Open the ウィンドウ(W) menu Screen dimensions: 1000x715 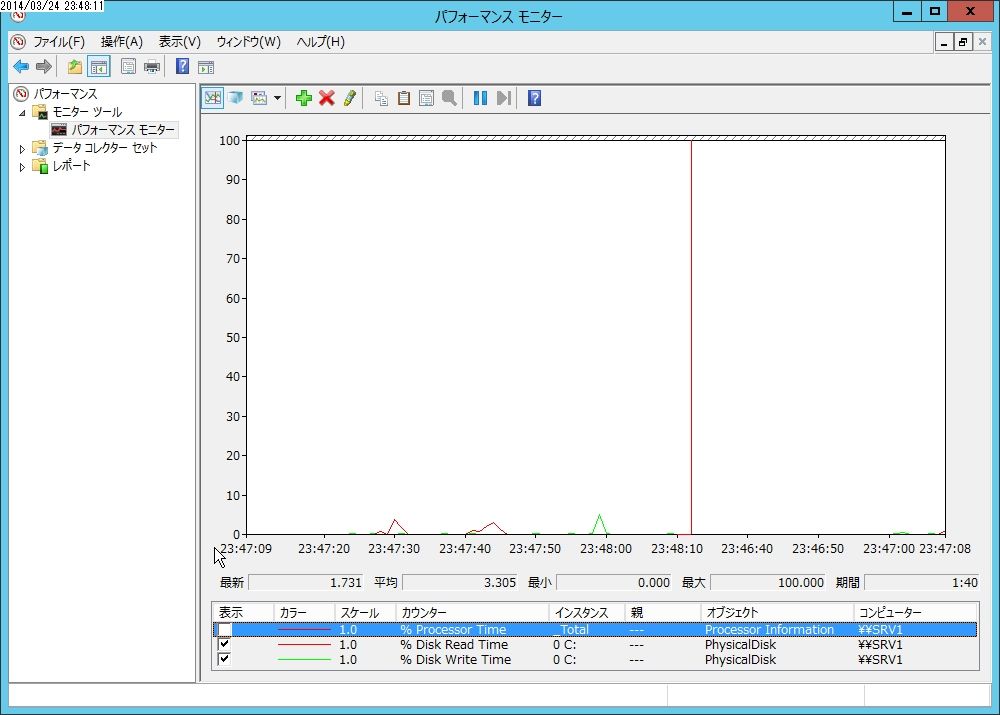249,42
